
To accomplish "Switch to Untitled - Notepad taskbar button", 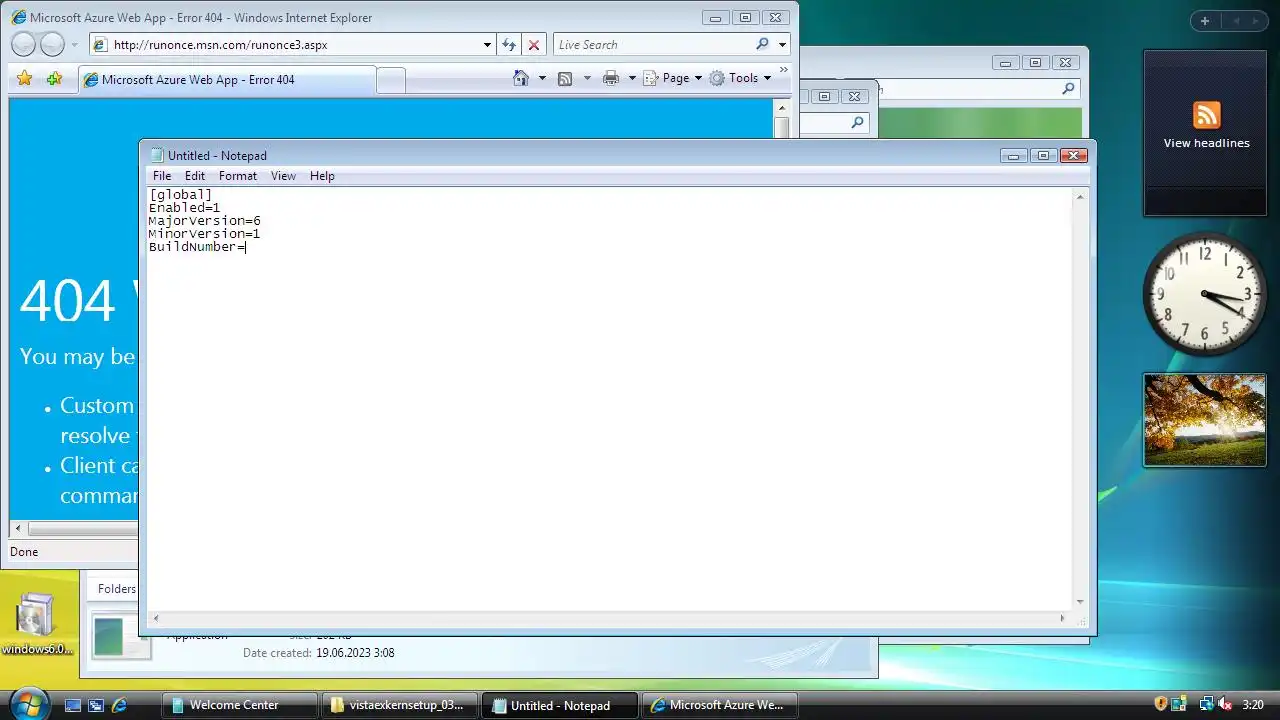I will pyautogui.click(x=559, y=705).
